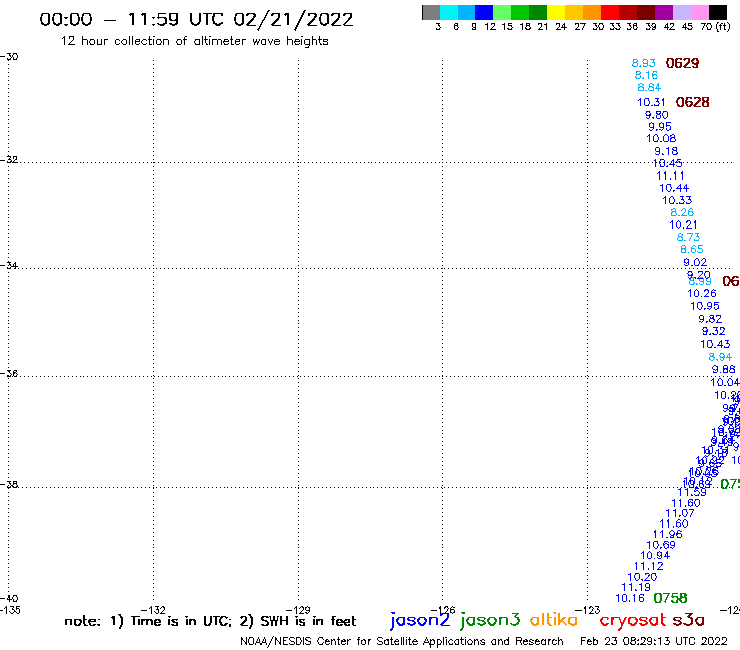Select the 10.95 wave height reading
Viewport: 740px width, 650px height.
[x=705, y=306]
